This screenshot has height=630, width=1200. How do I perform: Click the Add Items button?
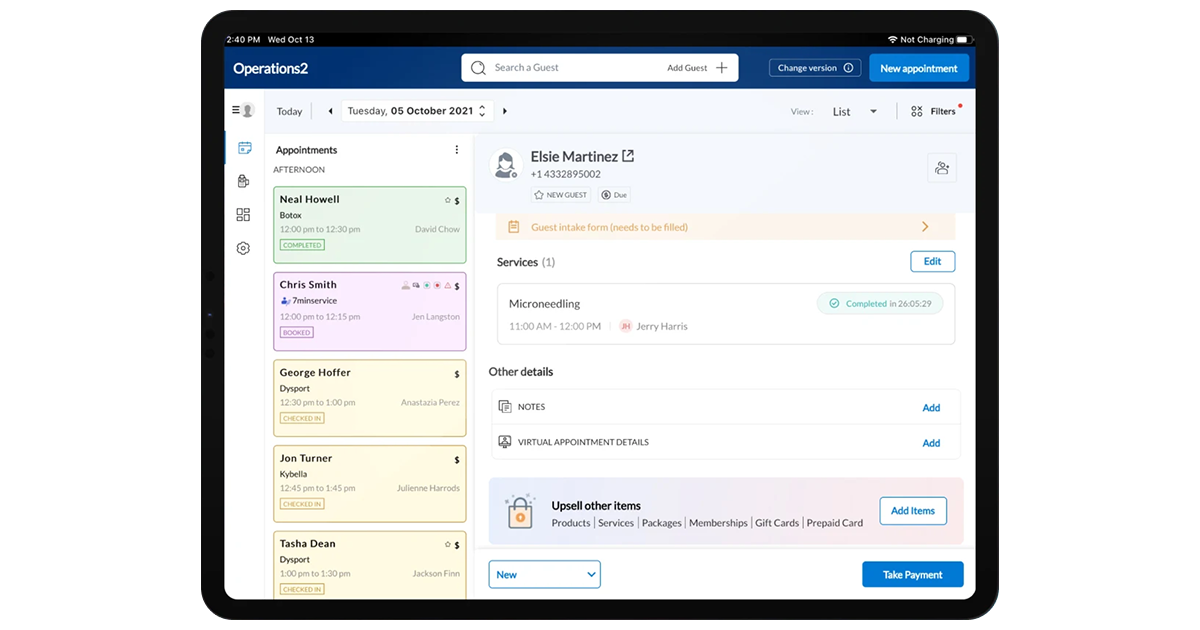[913, 510]
